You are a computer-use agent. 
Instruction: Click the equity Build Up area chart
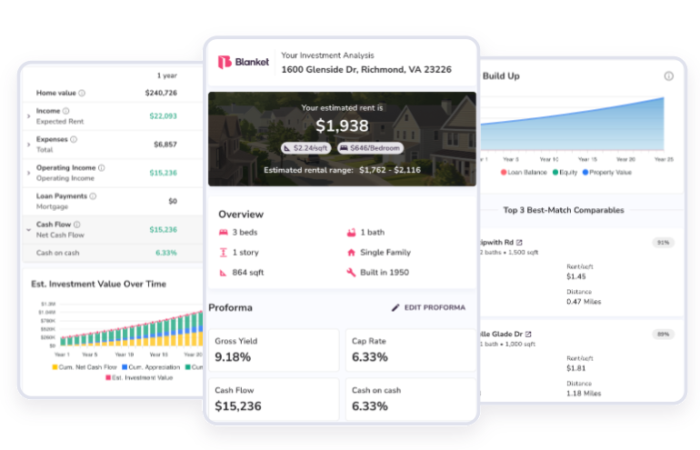point(572,125)
